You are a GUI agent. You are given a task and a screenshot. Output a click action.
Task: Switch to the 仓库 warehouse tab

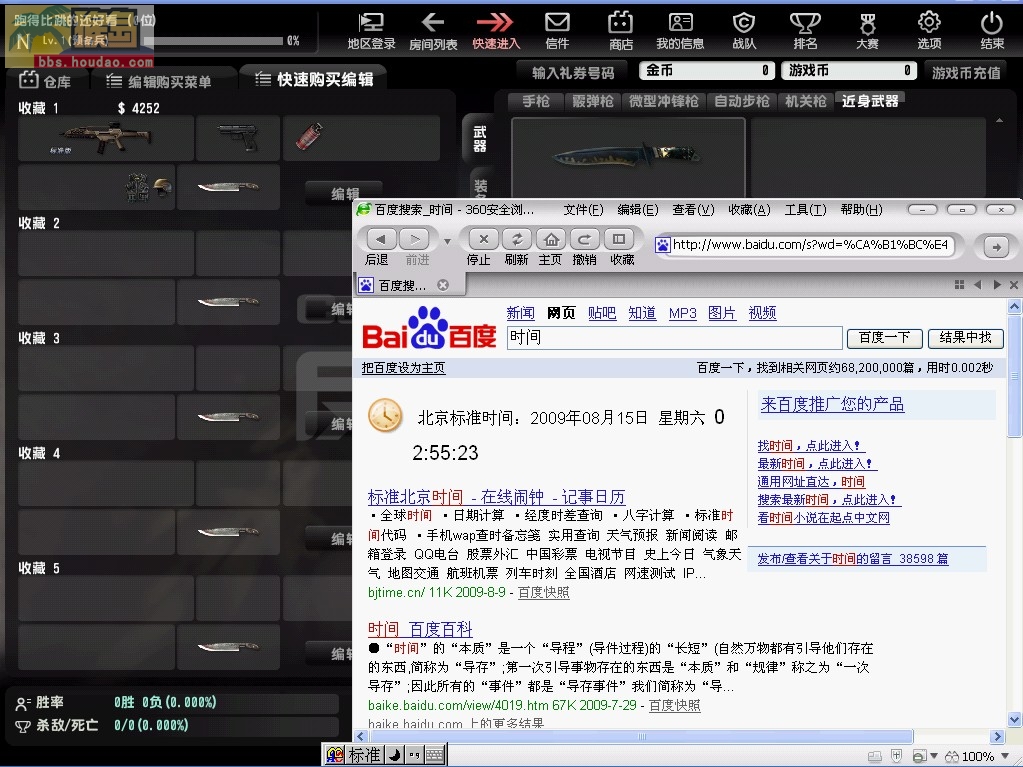[x=46, y=81]
